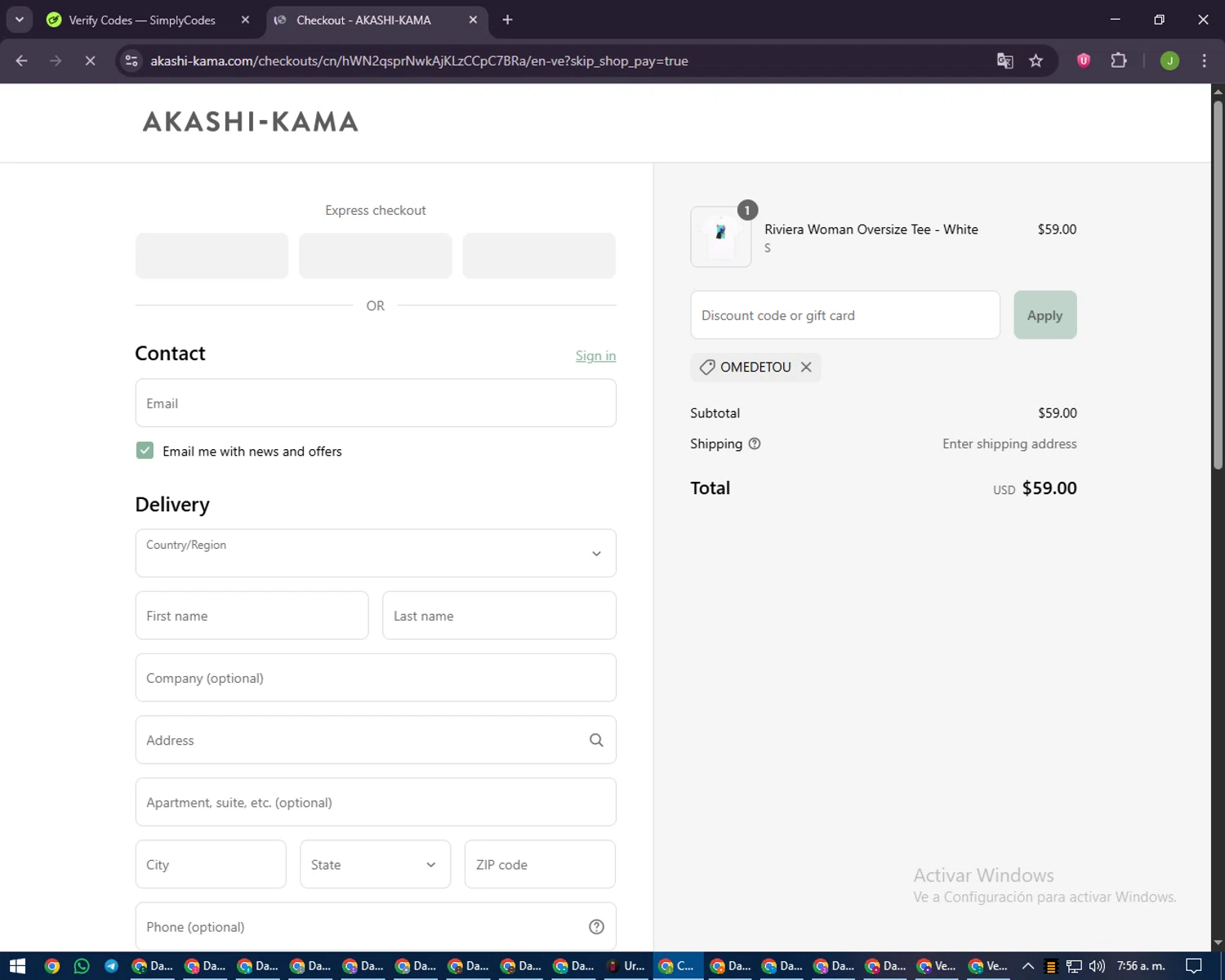Click the address search magnifier icon
1225x980 pixels.
pos(596,740)
